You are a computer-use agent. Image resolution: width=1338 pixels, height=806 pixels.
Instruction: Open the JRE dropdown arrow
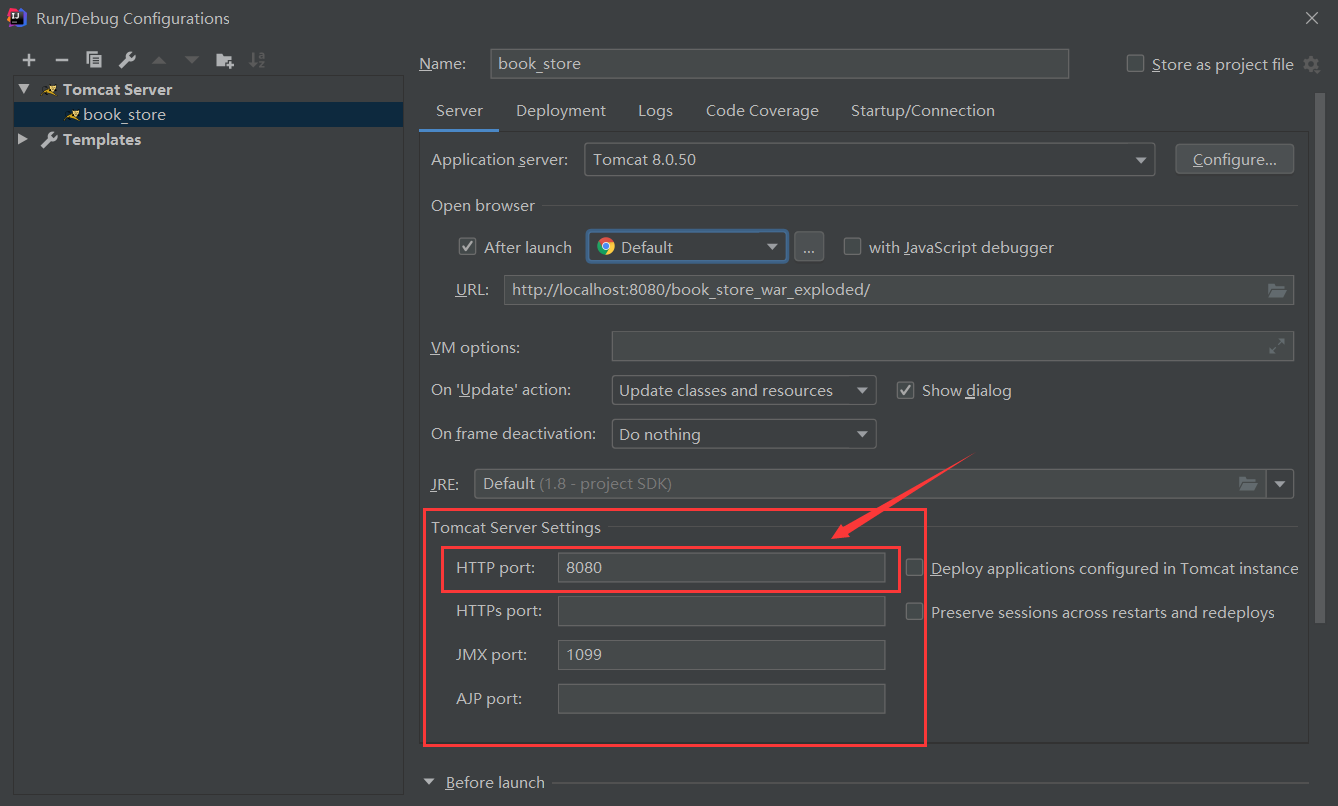[x=1280, y=484]
